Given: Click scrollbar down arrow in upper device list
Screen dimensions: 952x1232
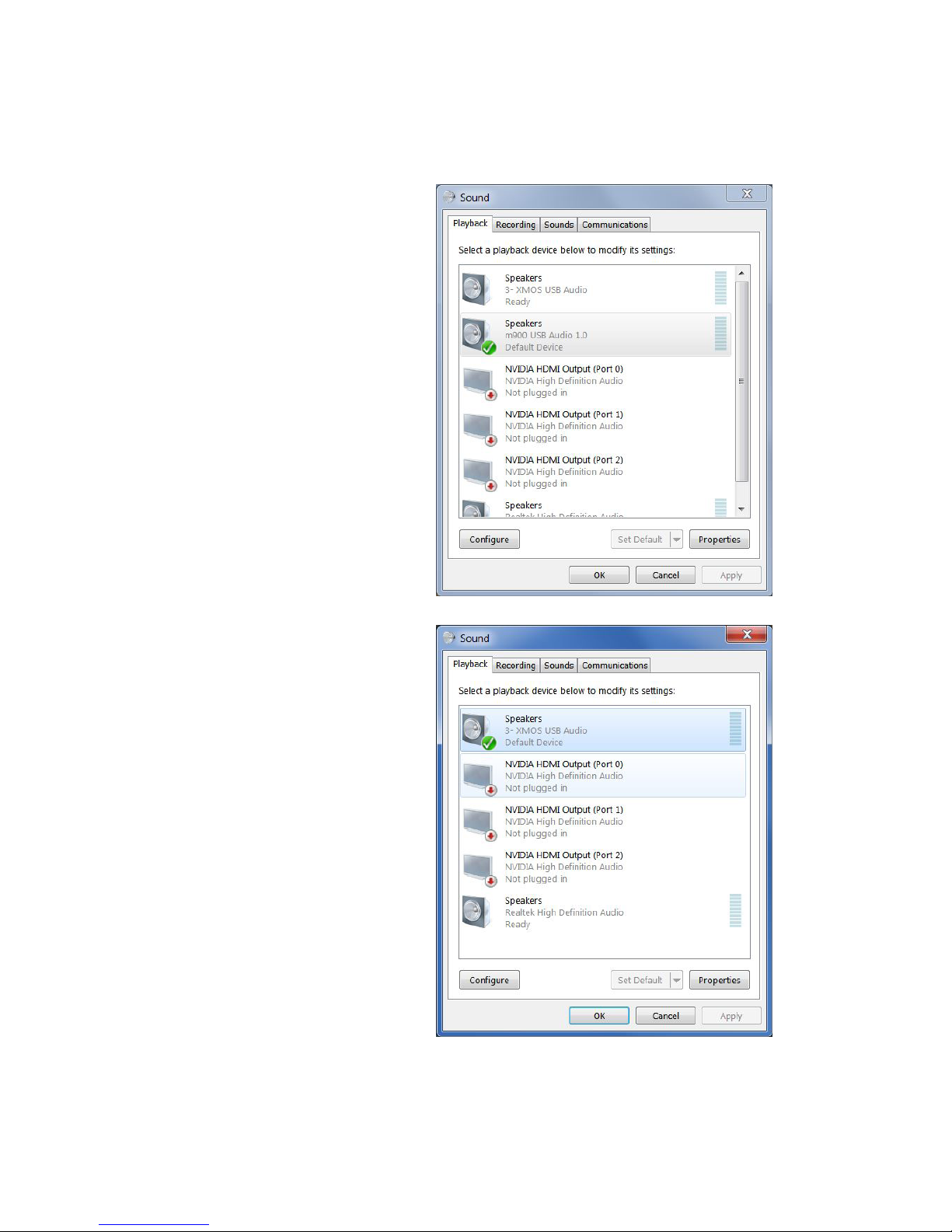Looking at the screenshot, I should tap(741, 509).
